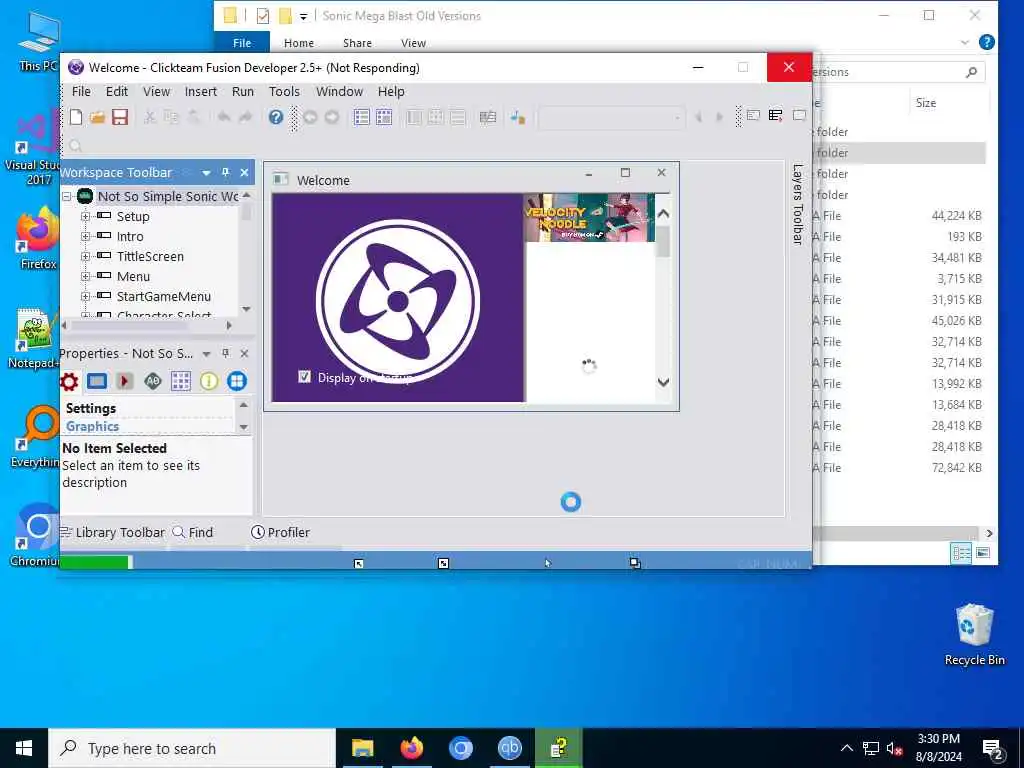Screen dimensions: 1024x768
Task: Collapse the Not So Simple Sonic root node
Action: point(67,197)
